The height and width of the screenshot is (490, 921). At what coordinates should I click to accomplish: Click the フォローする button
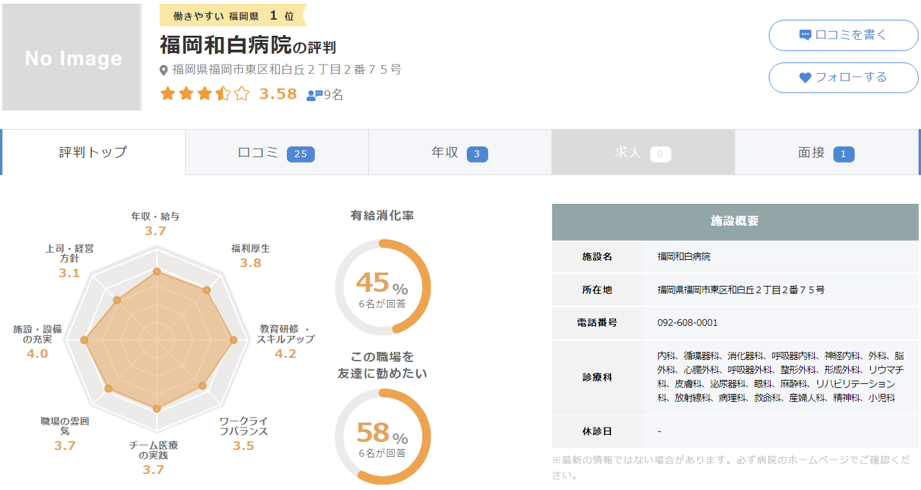click(843, 78)
